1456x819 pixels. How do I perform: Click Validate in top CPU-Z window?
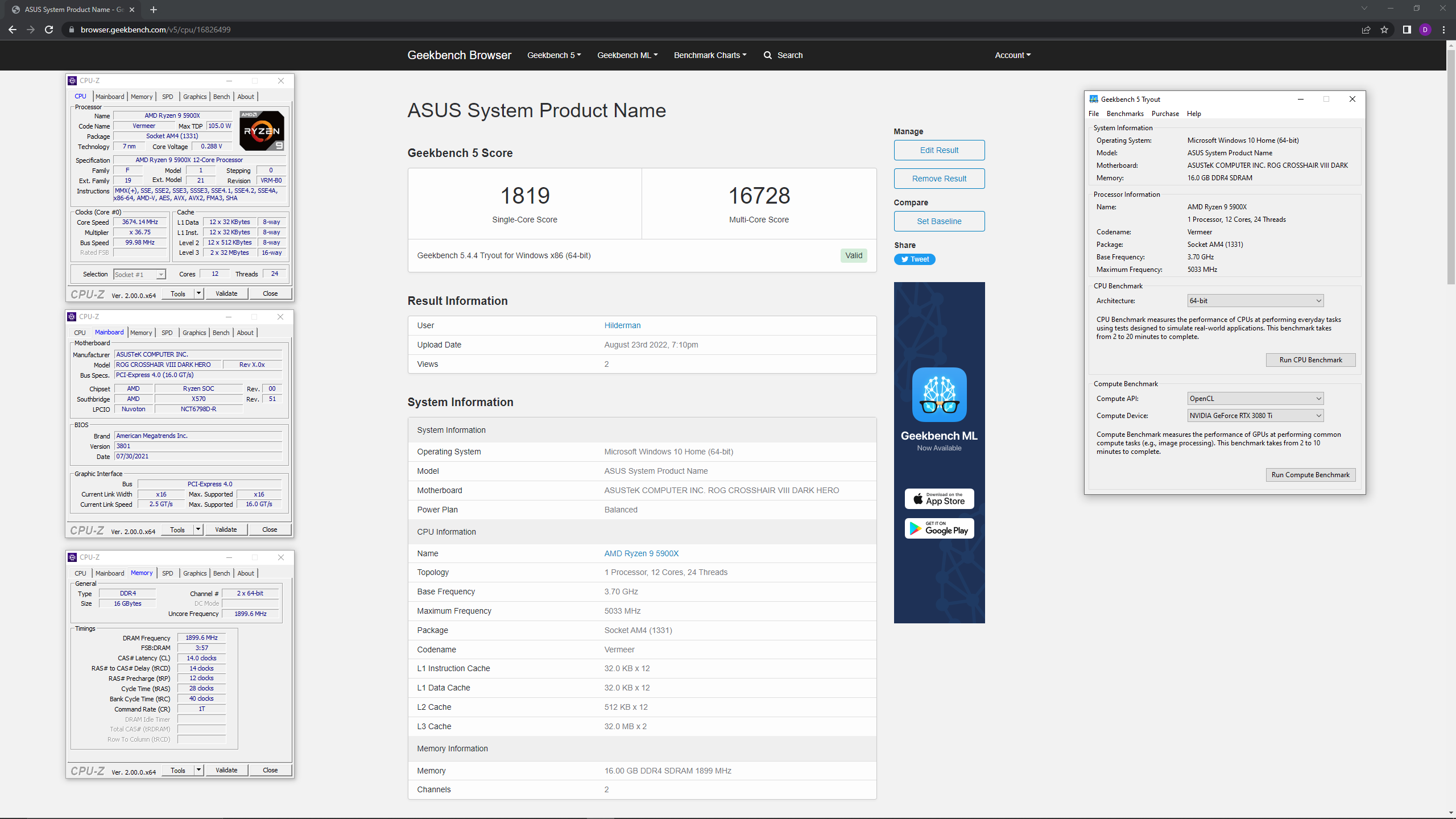pos(226,293)
